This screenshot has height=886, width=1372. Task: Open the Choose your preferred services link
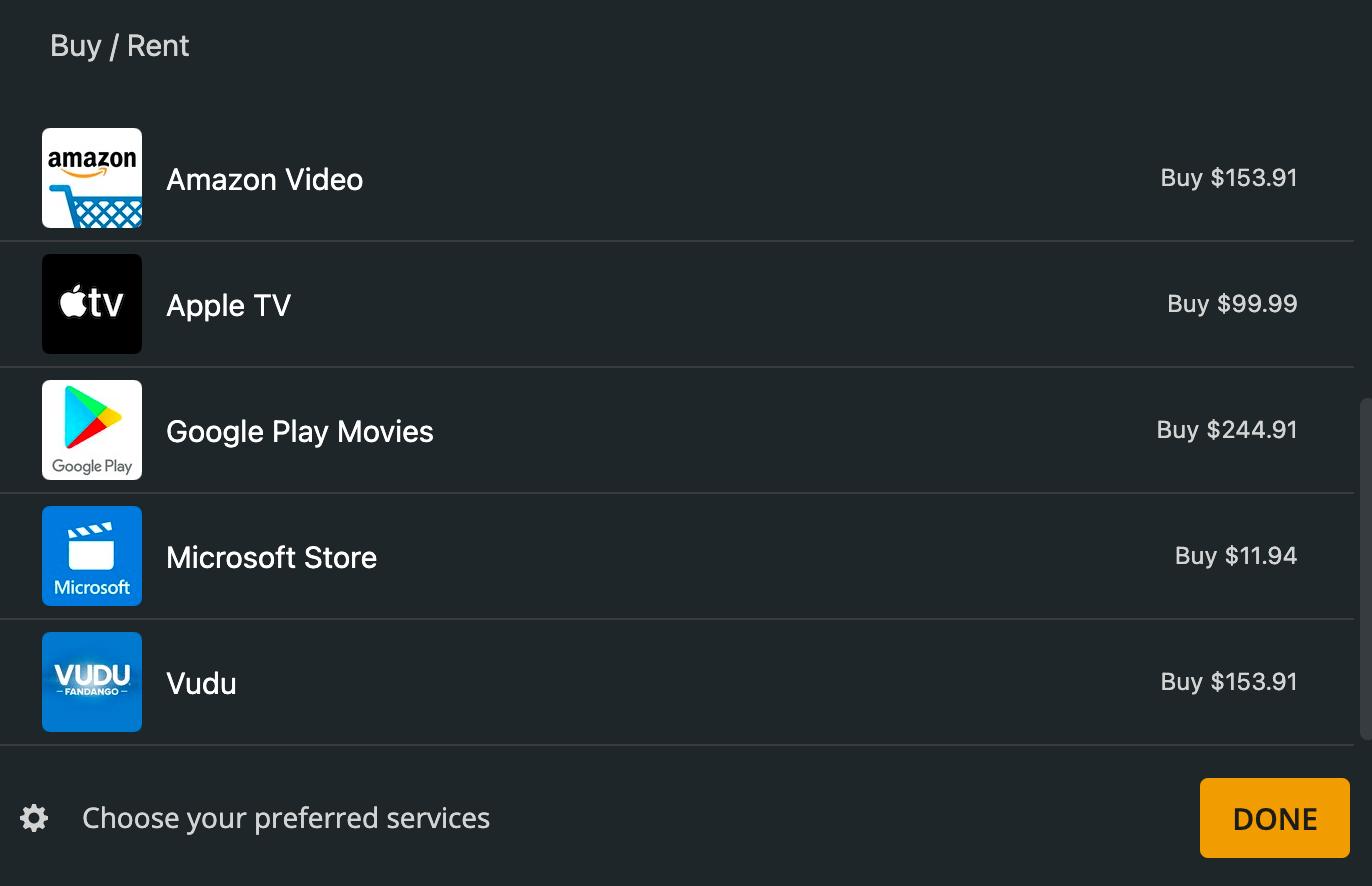coord(286,819)
